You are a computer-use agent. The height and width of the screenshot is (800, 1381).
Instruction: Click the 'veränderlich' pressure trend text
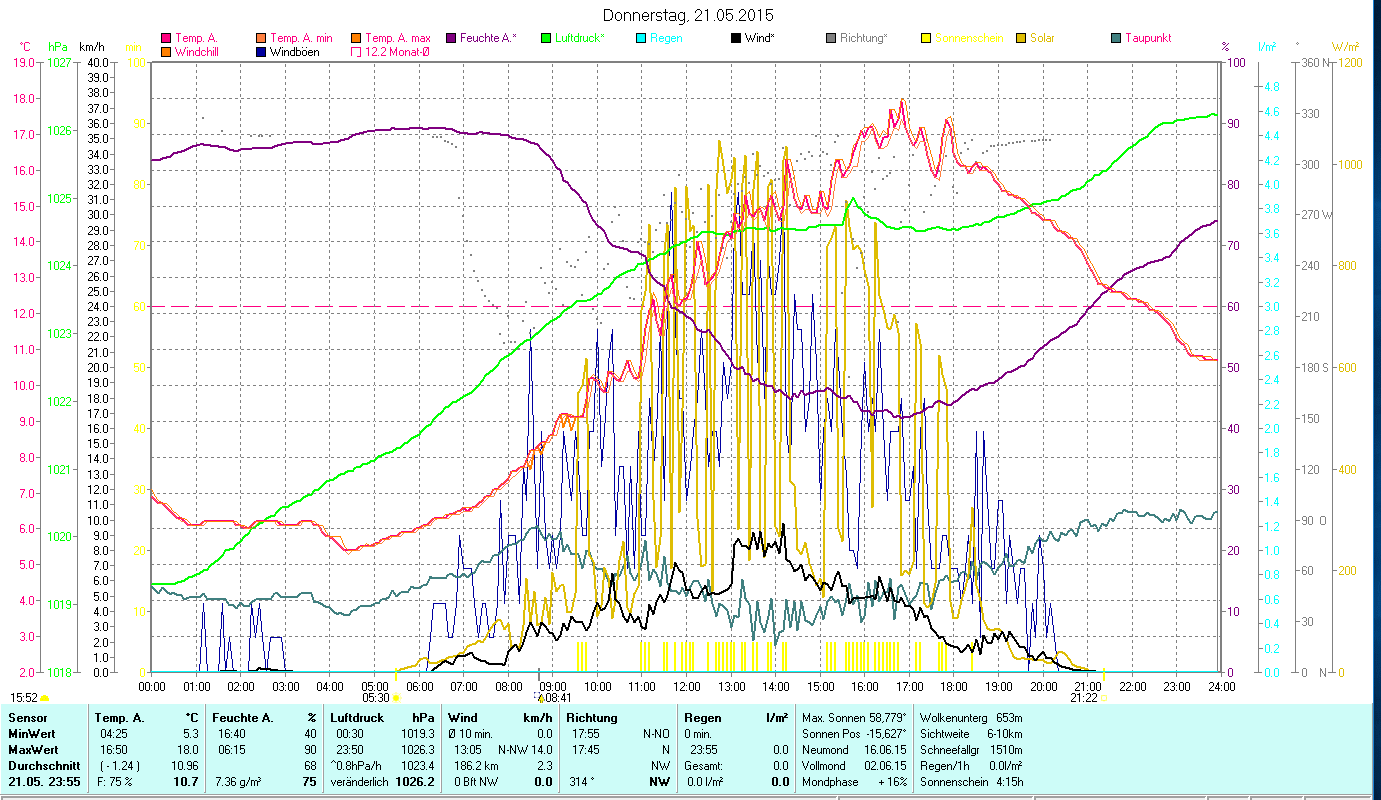point(361,782)
